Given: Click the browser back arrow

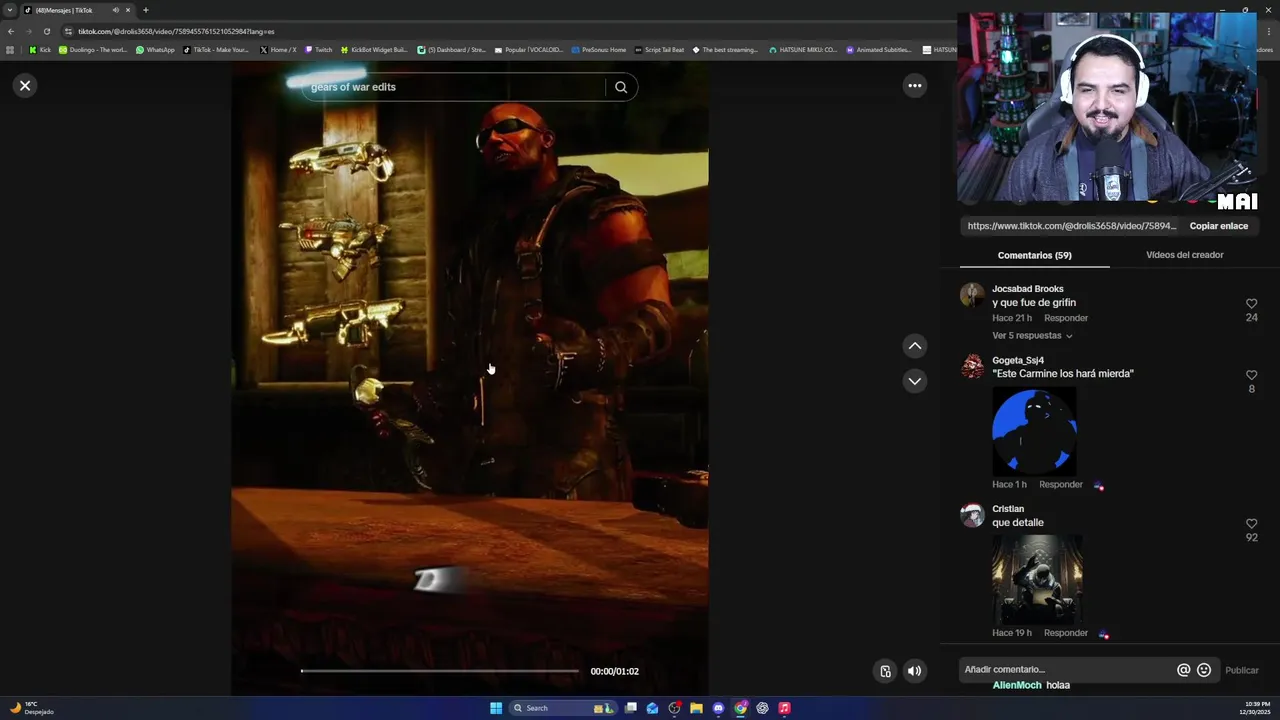Looking at the screenshot, I should point(11,31).
